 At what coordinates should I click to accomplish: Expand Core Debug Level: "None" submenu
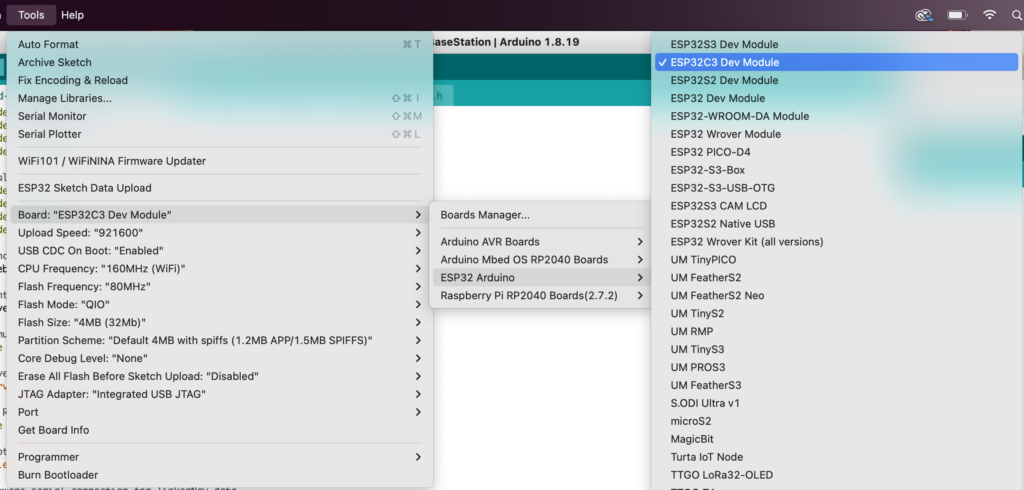click(219, 358)
